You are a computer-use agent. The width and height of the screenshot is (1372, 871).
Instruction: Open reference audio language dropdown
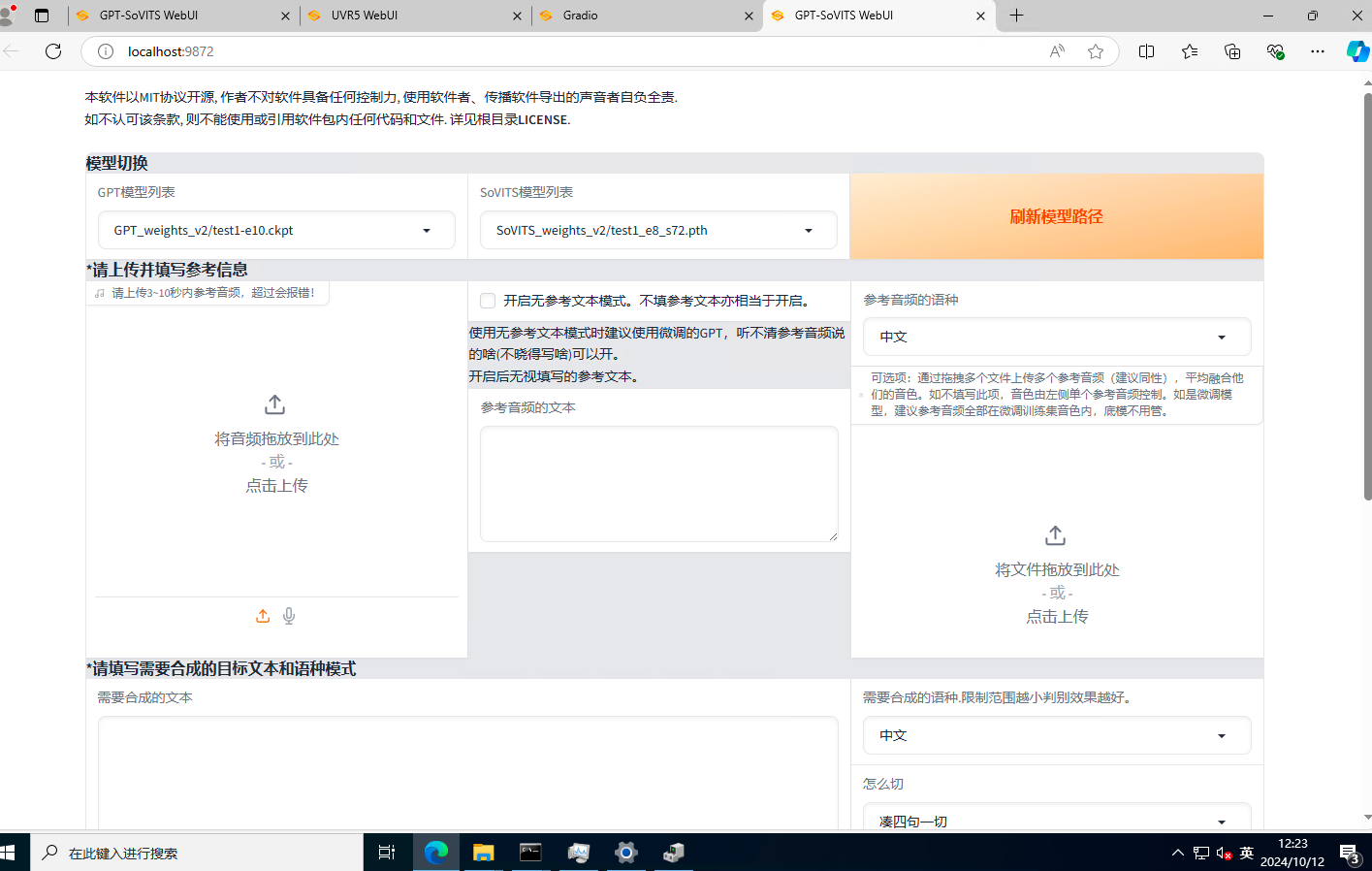[x=1056, y=337]
